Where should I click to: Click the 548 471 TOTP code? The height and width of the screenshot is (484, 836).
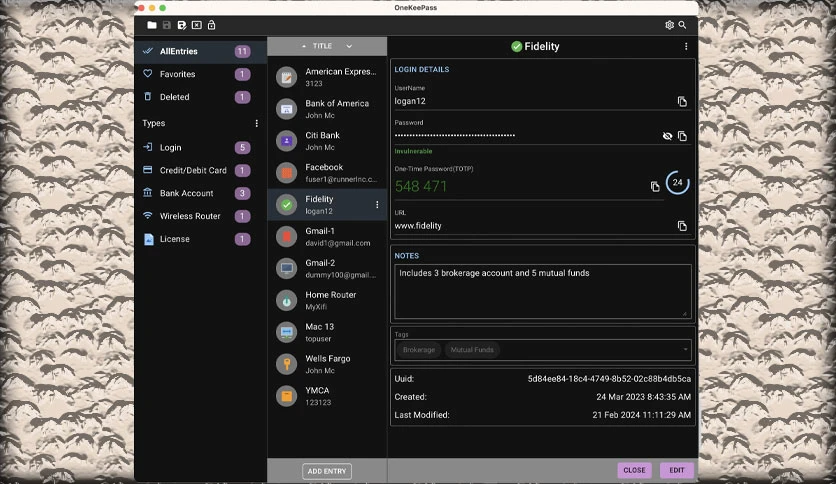point(421,186)
